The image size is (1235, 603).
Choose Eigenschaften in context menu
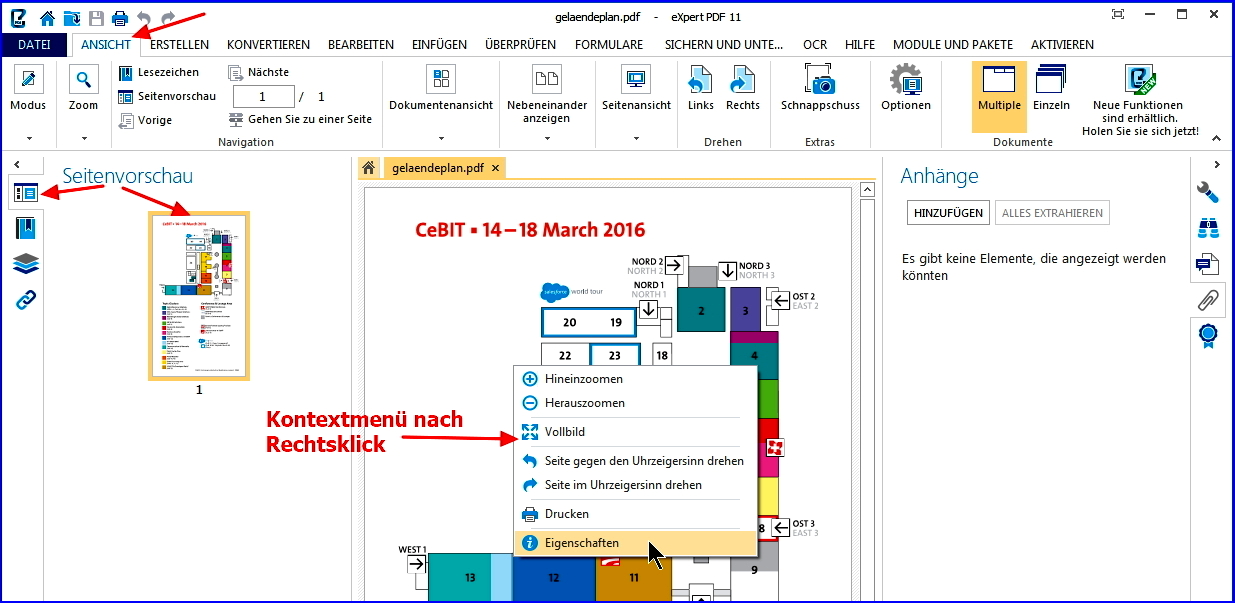coord(634,543)
